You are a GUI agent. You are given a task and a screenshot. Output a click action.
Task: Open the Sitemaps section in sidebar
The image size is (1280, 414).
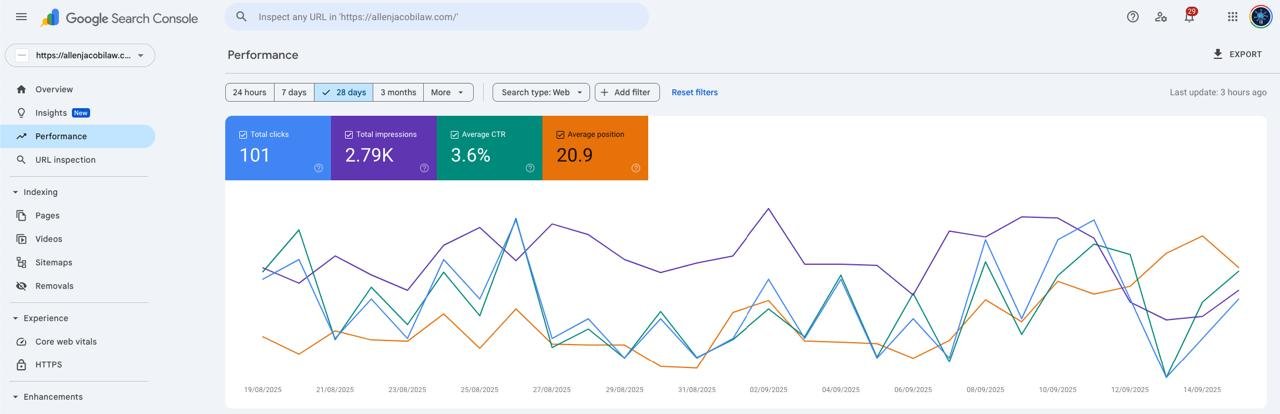(53, 262)
